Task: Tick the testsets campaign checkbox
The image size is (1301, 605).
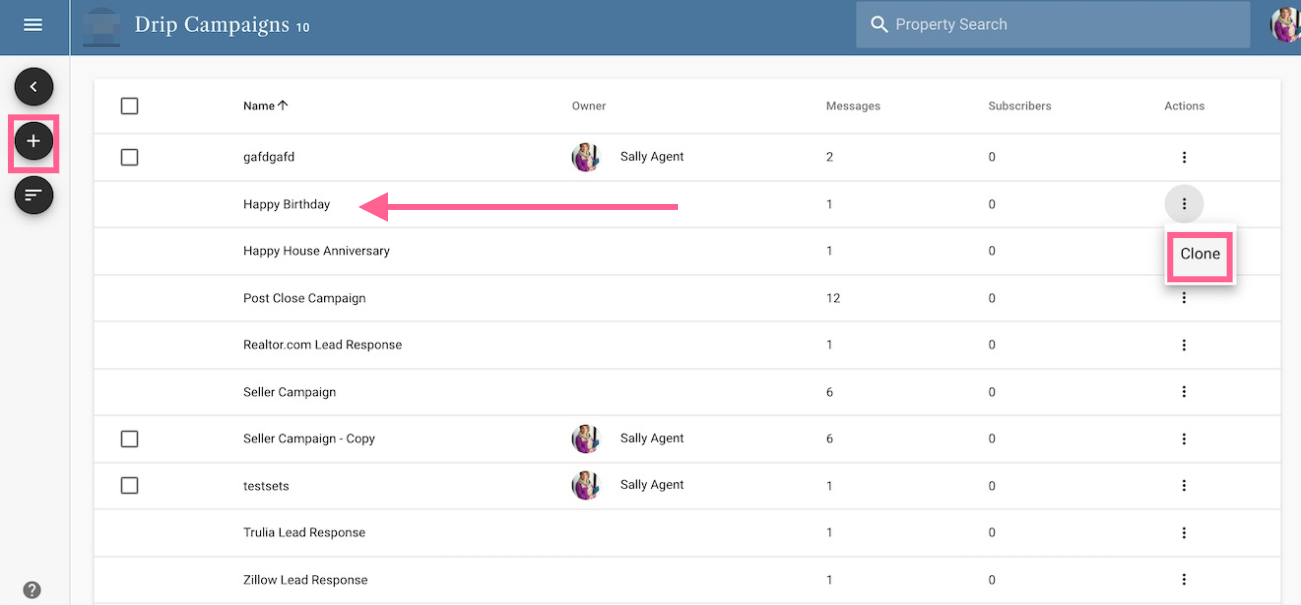Action: click(x=129, y=485)
